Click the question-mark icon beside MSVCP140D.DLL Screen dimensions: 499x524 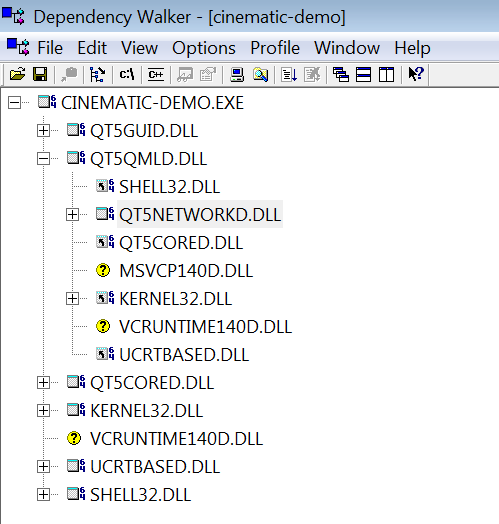coord(103,270)
